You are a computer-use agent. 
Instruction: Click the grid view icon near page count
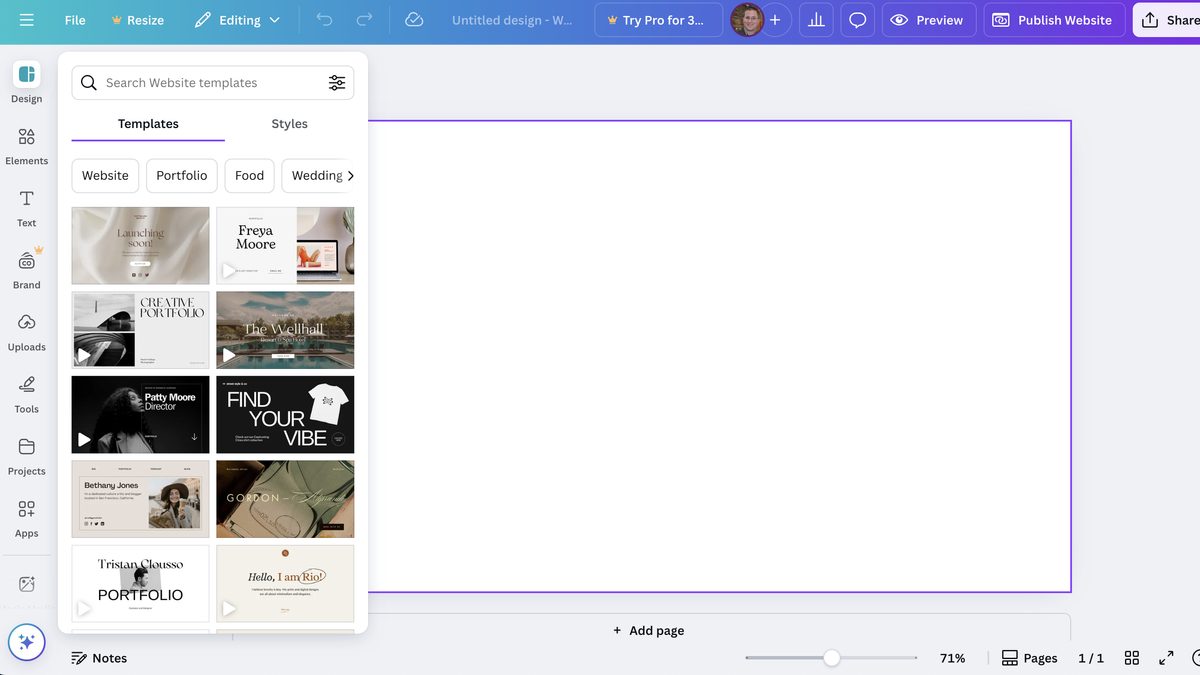(x=1132, y=657)
